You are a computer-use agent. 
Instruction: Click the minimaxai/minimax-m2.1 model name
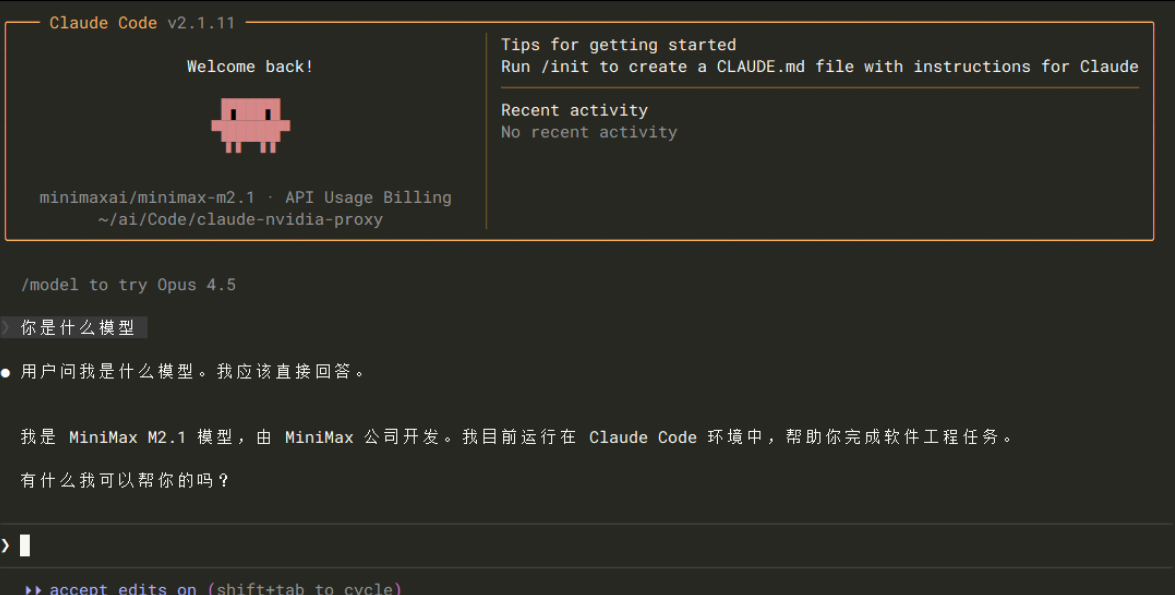coord(147,197)
